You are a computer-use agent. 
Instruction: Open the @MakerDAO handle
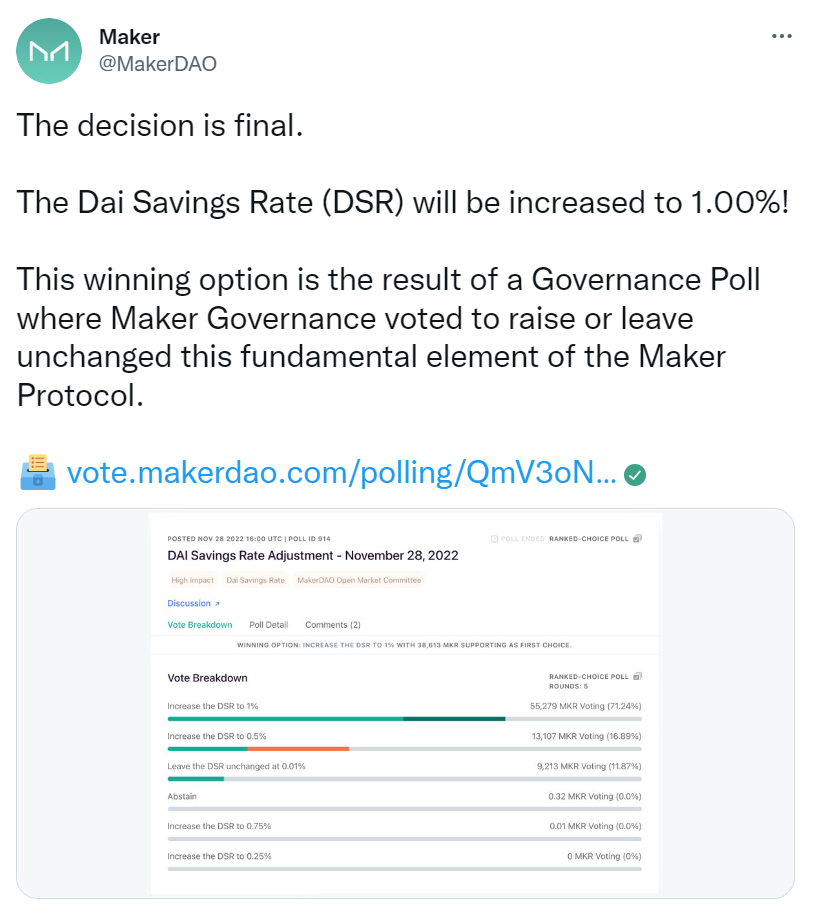[158, 63]
